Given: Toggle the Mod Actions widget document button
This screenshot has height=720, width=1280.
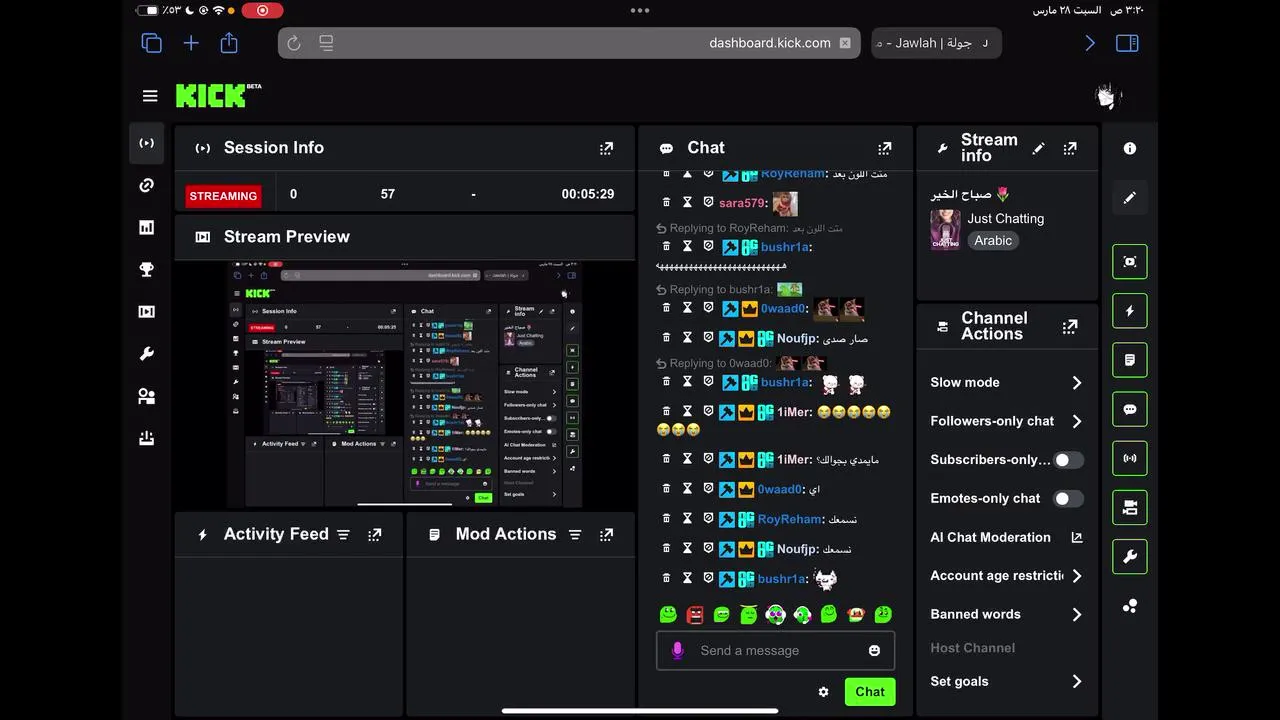Looking at the screenshot, I should (1130, 360).
